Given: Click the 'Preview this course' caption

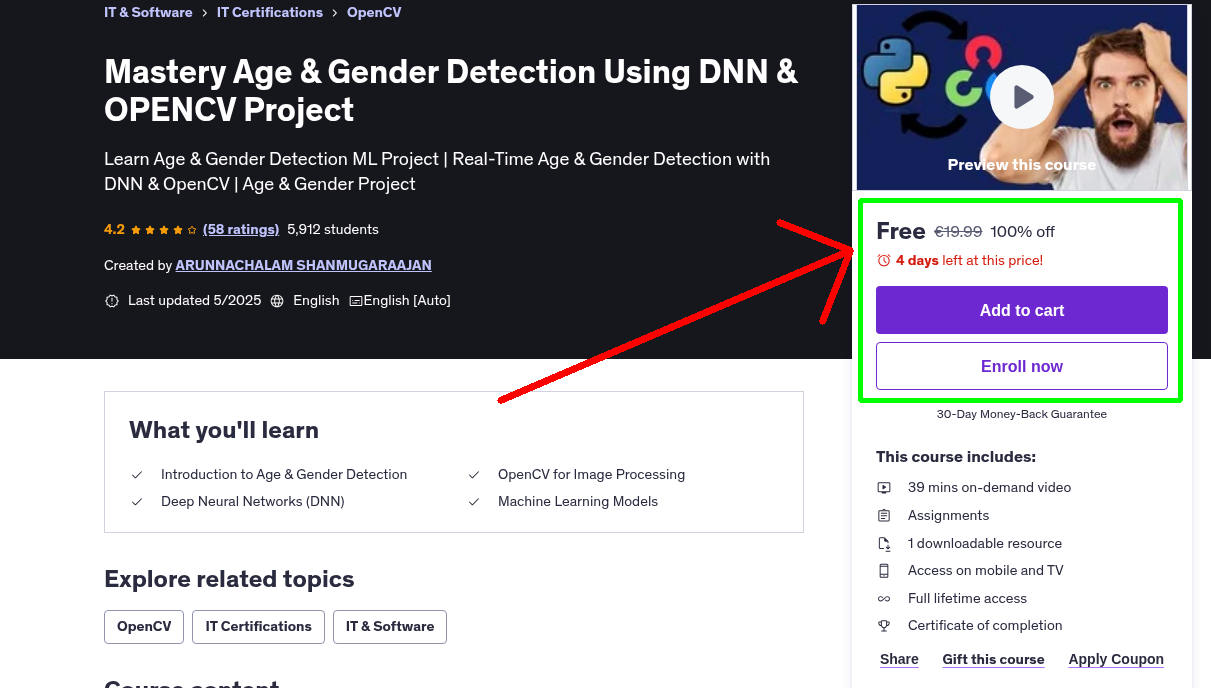Looking at the screenshot, I should [x=1022, y=165].
